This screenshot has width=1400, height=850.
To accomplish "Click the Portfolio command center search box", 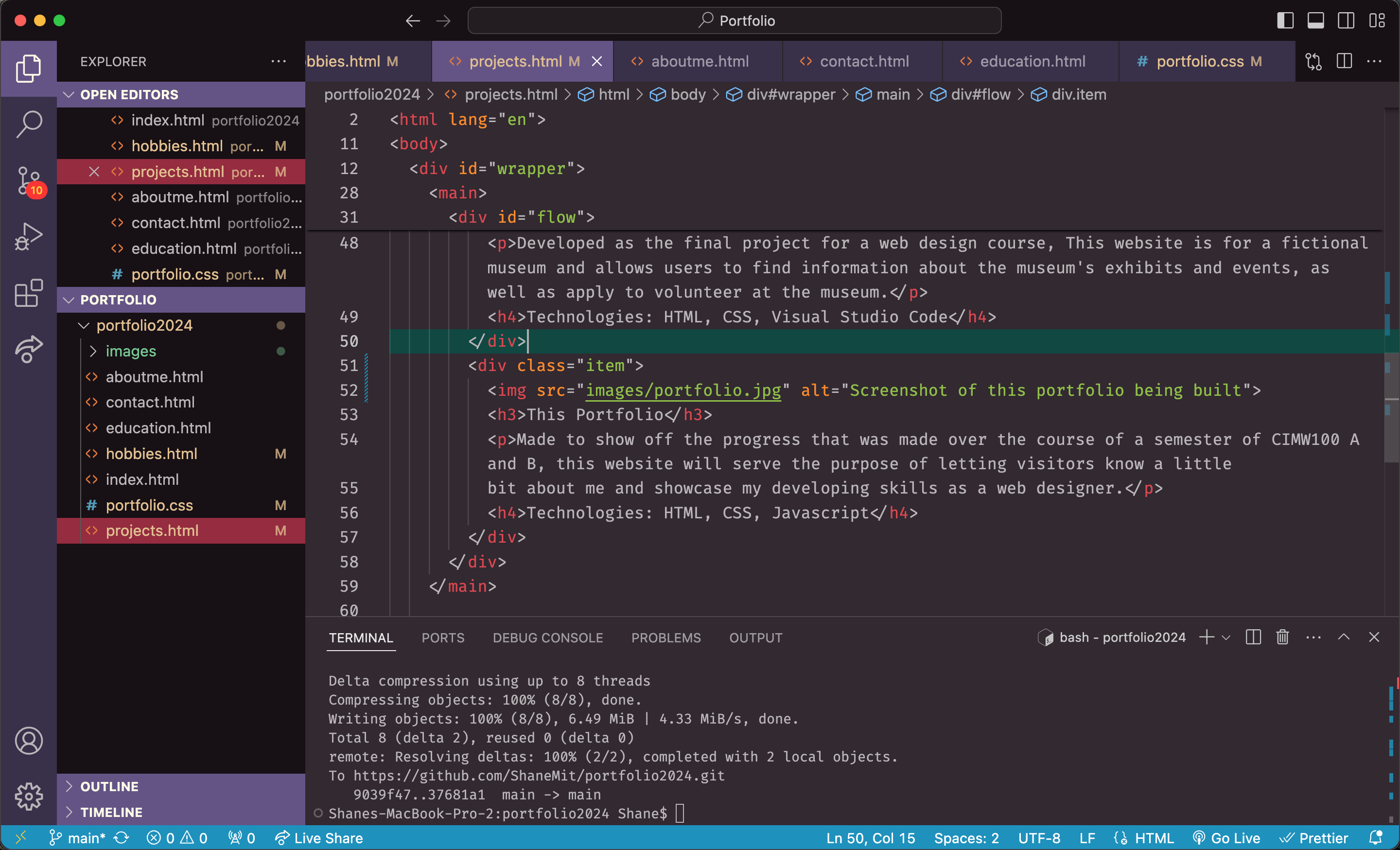I will click(734, 21).
